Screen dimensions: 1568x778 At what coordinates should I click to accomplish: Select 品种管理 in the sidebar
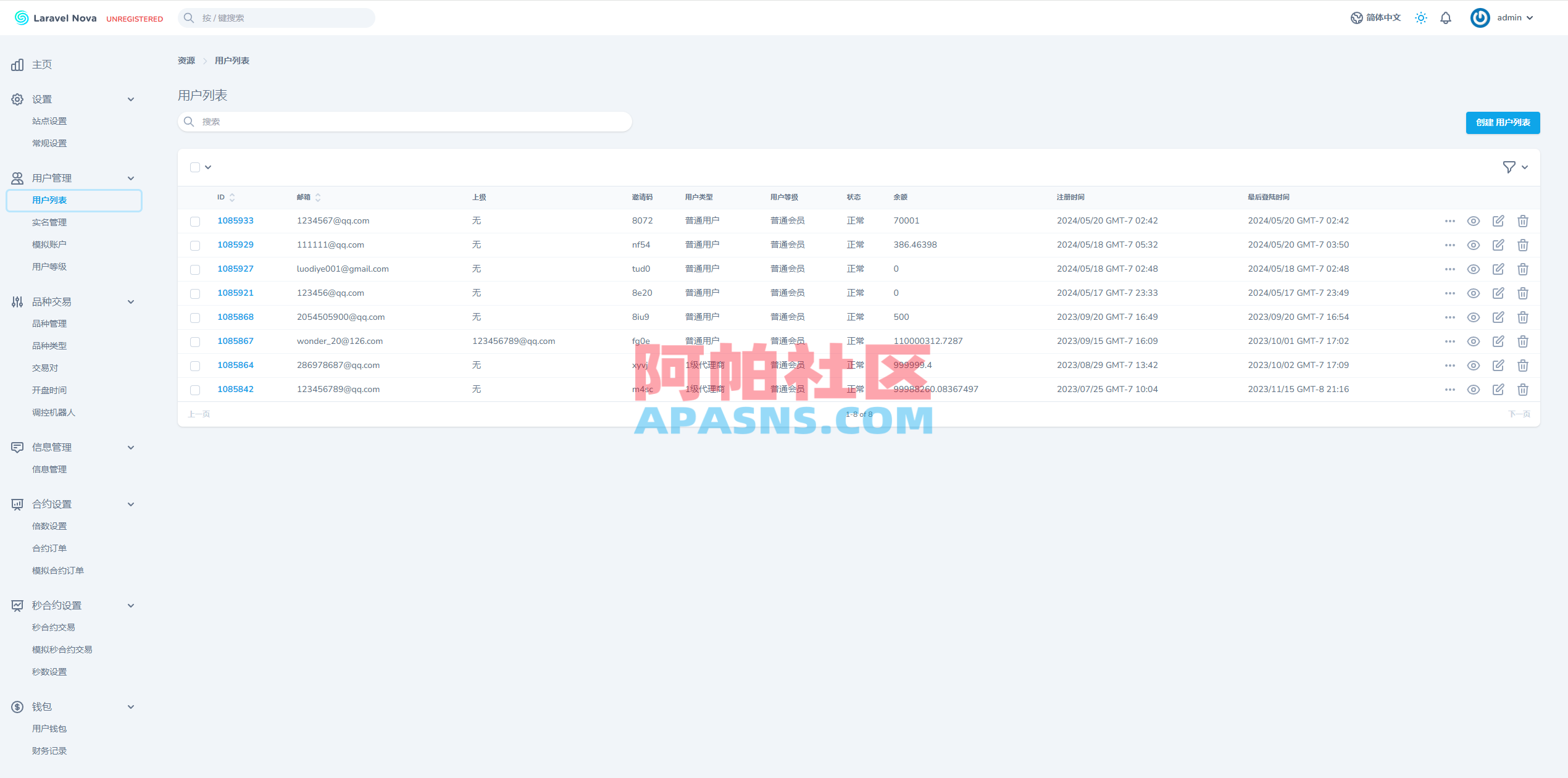[x=50, y=323]
